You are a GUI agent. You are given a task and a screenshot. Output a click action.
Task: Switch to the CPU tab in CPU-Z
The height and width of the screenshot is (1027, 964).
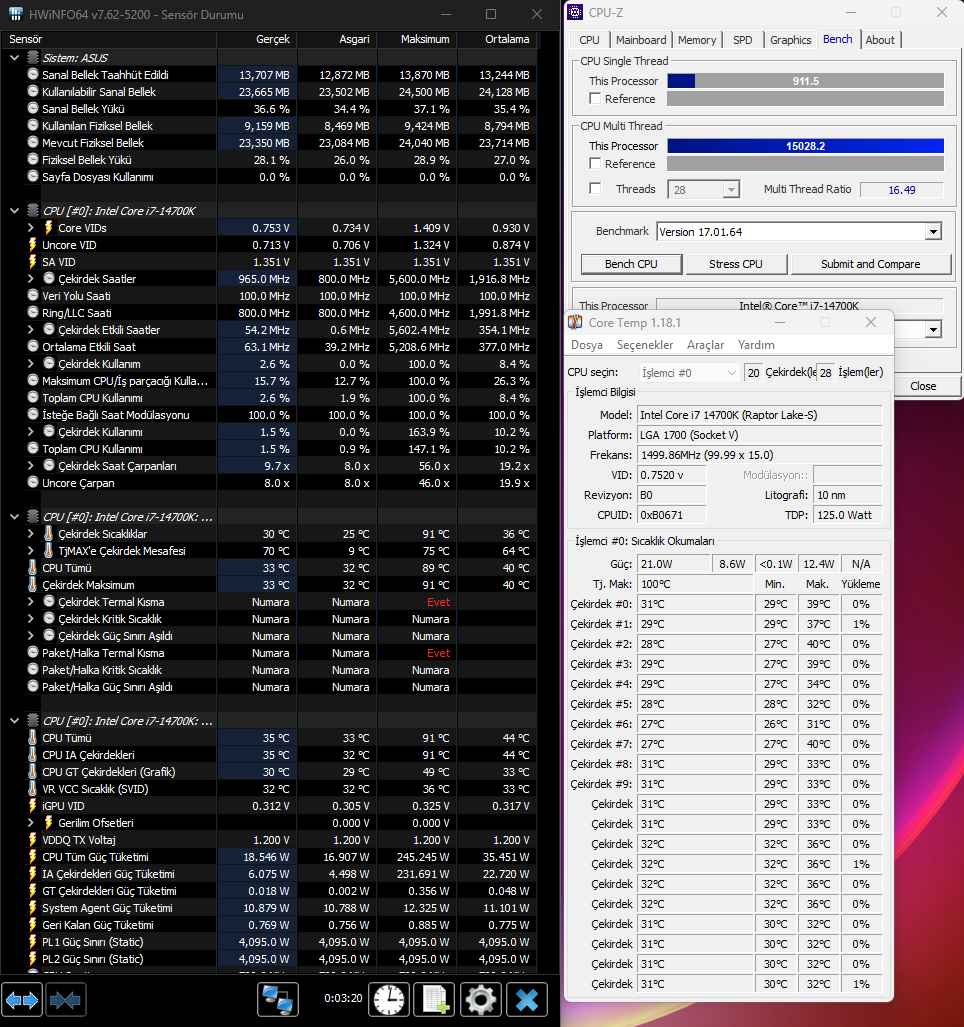(x=589, y=40)
